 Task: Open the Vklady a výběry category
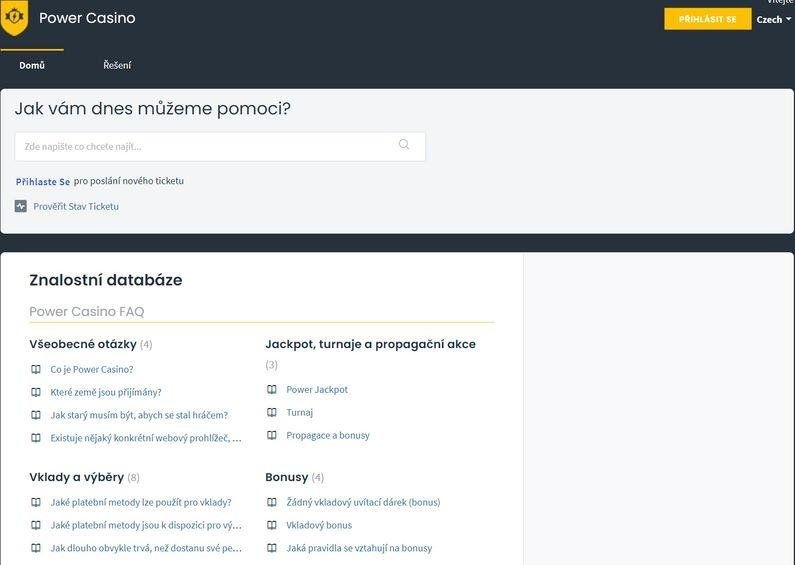77,477
